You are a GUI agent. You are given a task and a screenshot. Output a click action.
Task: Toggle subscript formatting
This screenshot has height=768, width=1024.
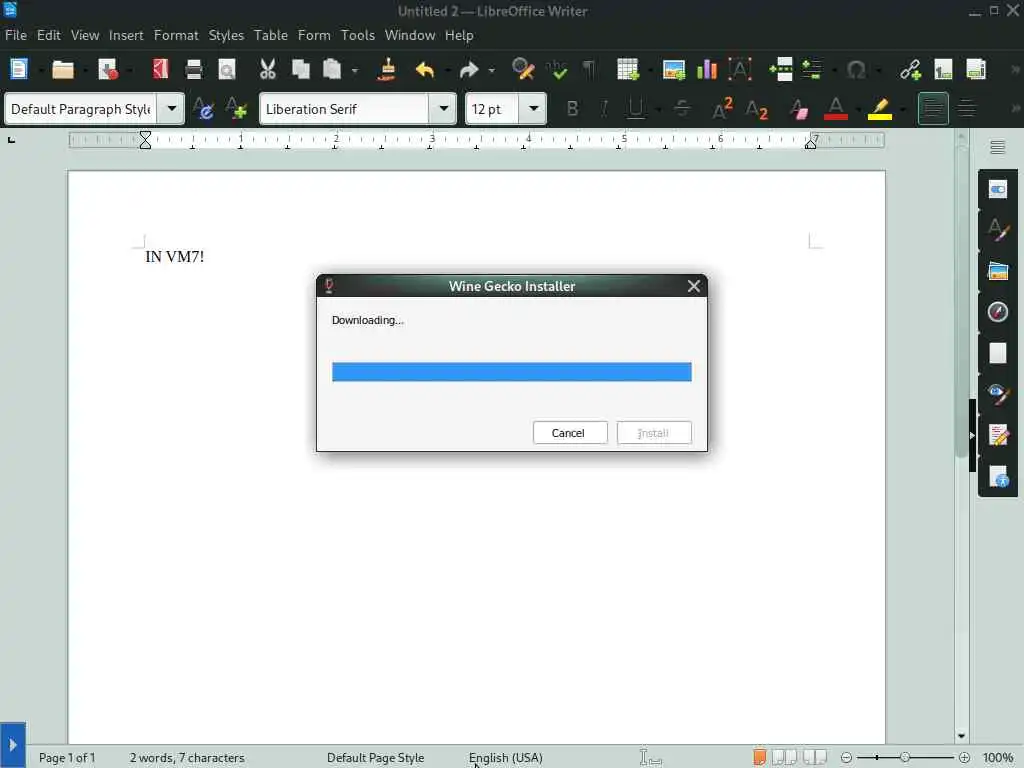tap(756, 108)
